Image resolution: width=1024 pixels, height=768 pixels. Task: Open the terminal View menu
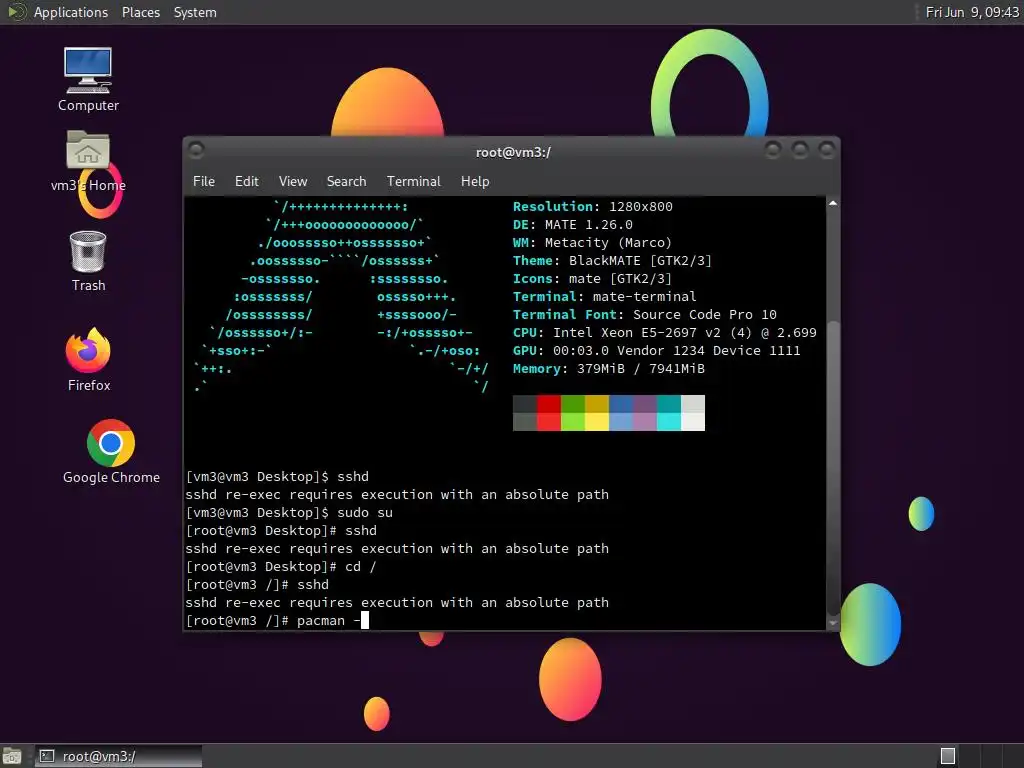[x=293, y=182]
